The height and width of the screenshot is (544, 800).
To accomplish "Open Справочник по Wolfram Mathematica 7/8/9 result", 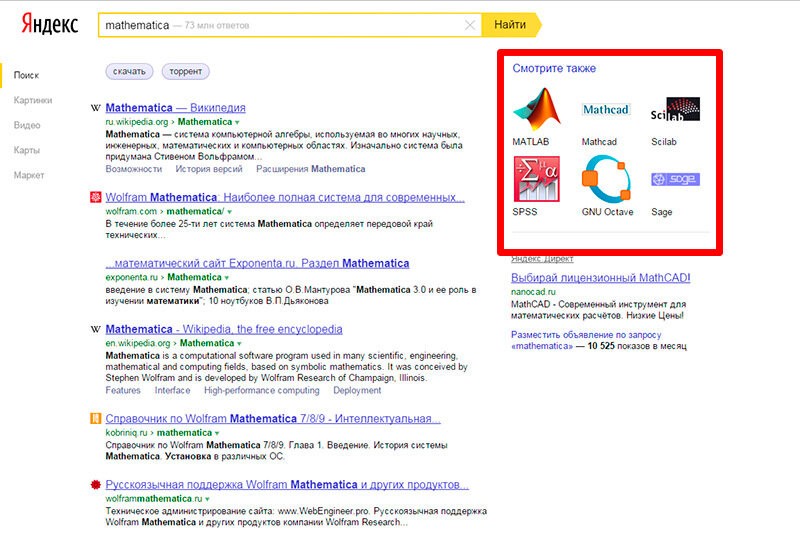I will tap(273, 418).
